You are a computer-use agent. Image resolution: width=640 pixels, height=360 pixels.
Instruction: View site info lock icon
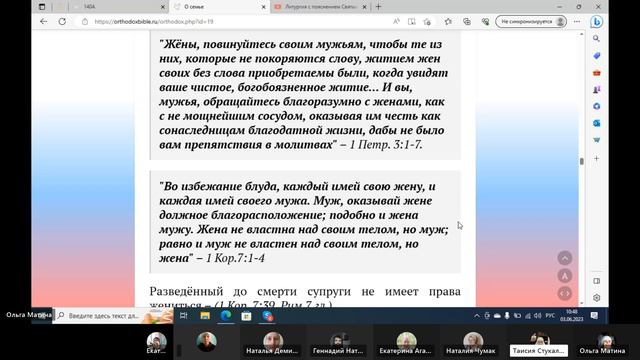point(85,22)
